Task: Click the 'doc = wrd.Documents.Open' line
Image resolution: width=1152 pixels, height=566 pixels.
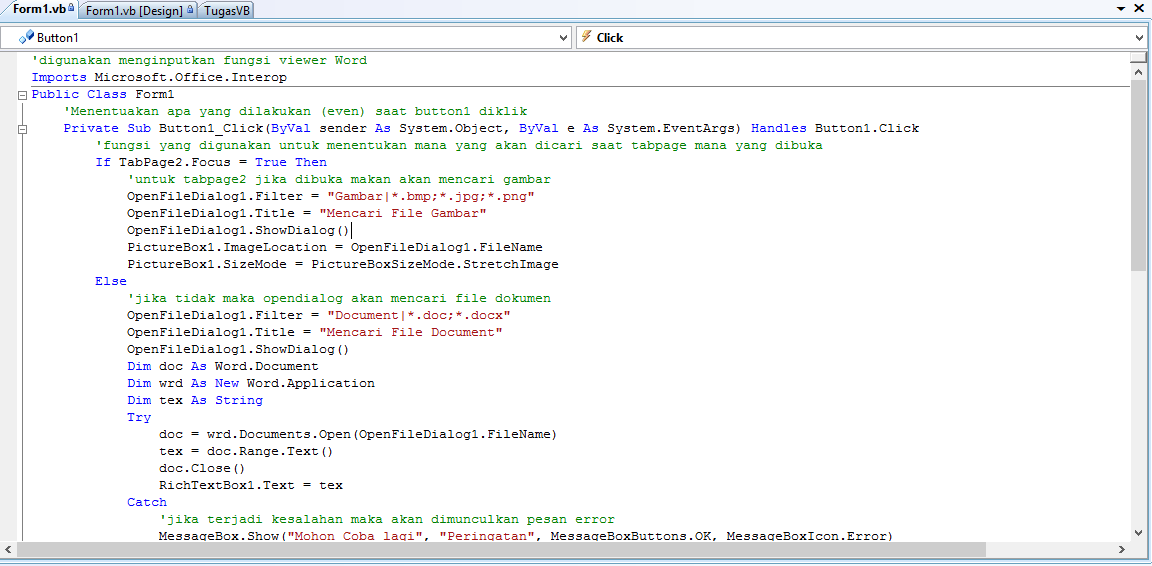Action: [358, 434]
